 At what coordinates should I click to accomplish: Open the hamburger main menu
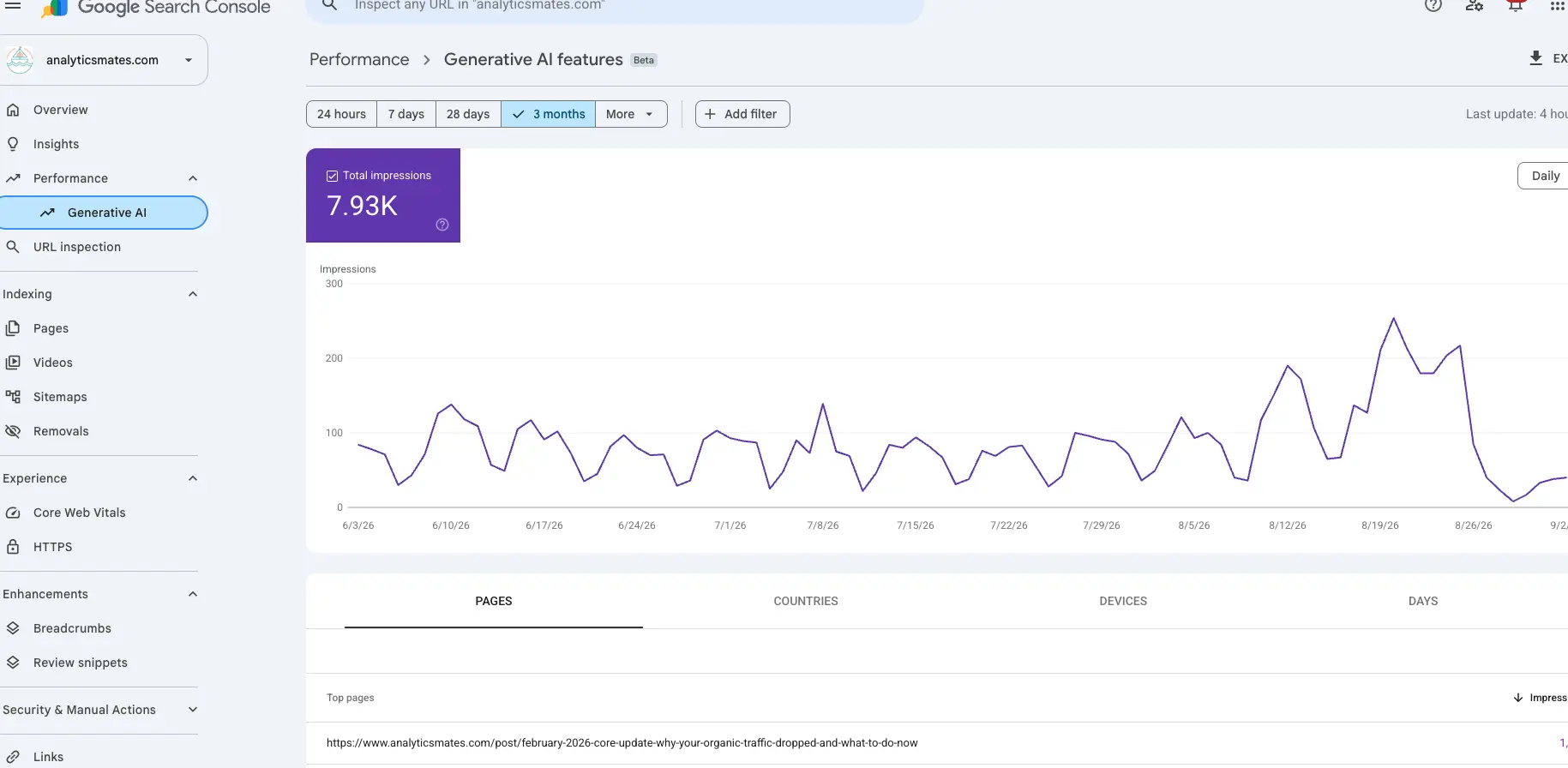tap(13, 5)
